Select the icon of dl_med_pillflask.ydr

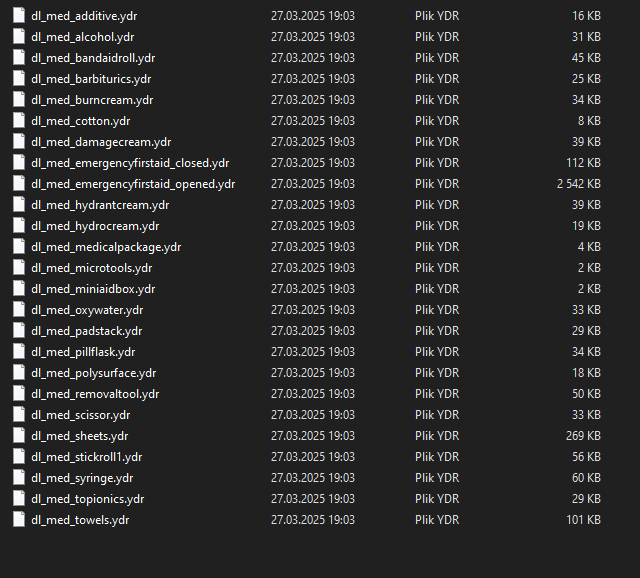coord(19,352)
